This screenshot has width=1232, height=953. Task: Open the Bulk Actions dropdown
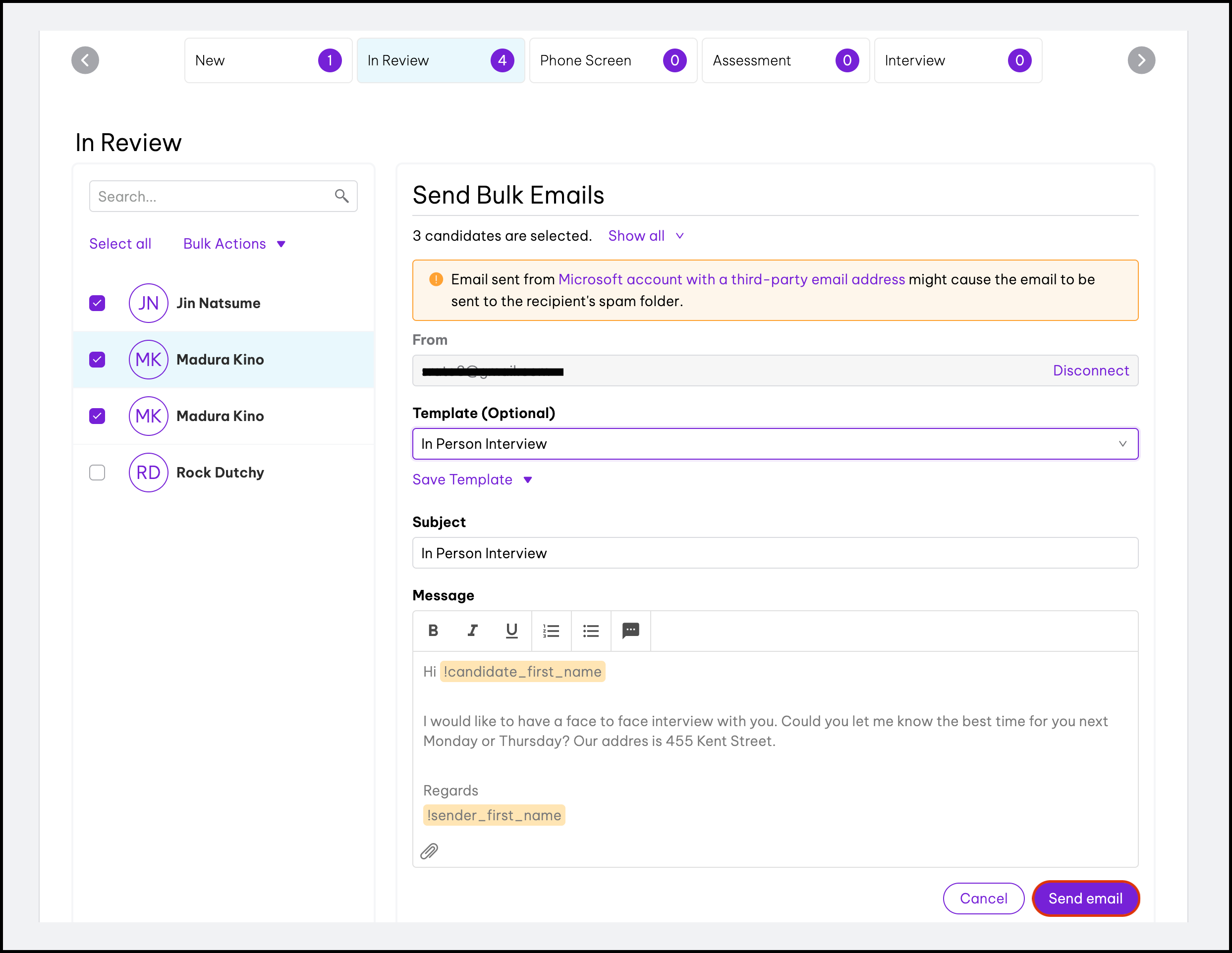tap(234, 244)
